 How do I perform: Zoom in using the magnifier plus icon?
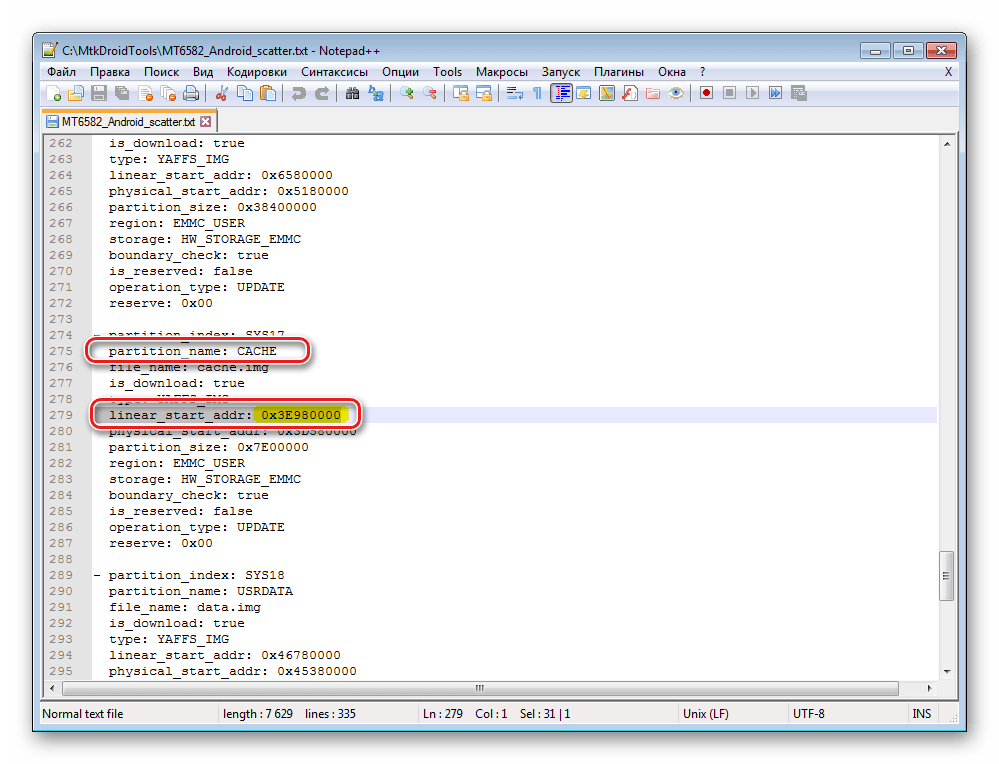(406, 94)
